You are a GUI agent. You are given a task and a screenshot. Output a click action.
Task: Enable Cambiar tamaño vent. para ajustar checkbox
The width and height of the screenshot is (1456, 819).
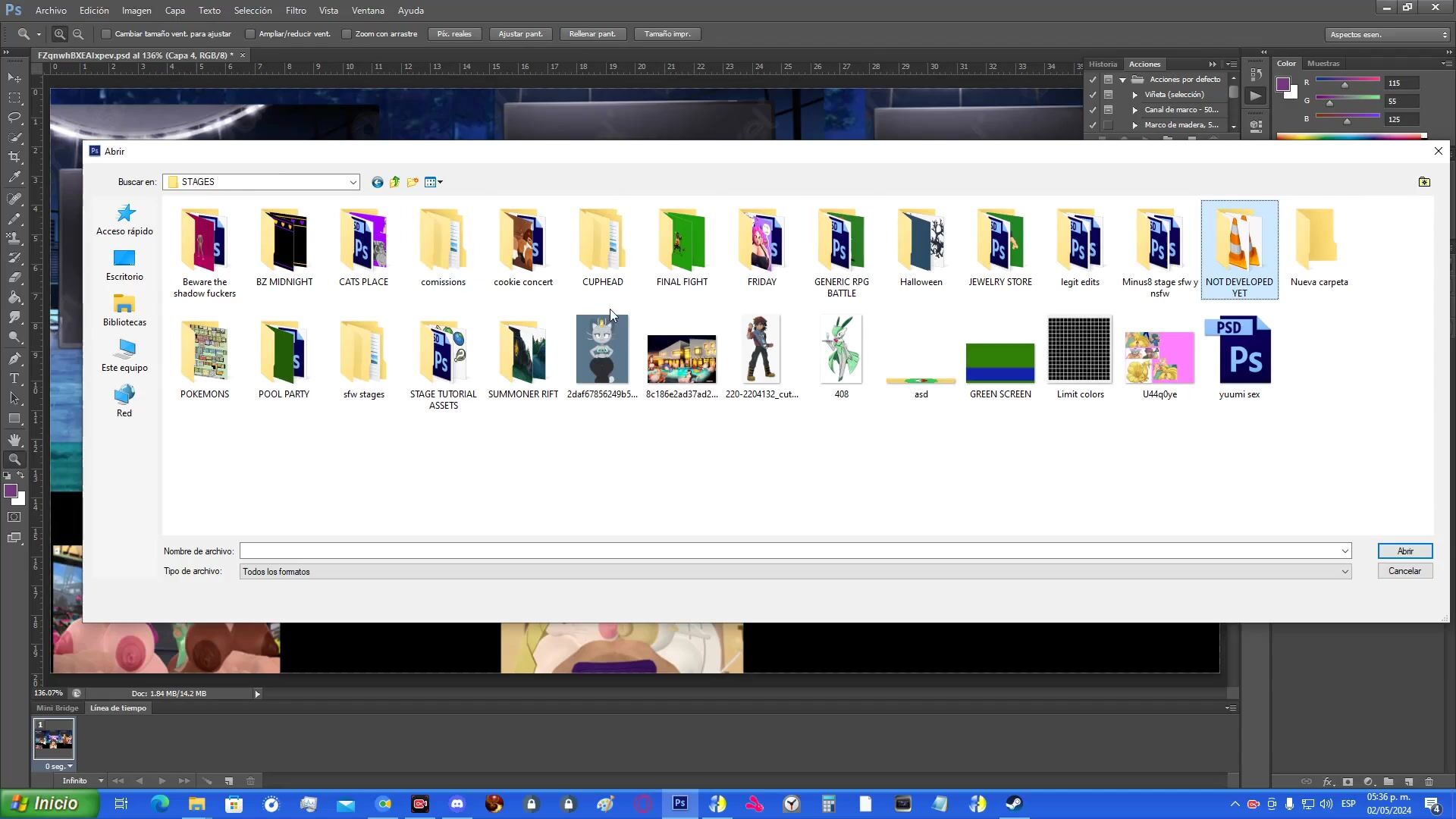pyautogui.click(x=106, y=34)
